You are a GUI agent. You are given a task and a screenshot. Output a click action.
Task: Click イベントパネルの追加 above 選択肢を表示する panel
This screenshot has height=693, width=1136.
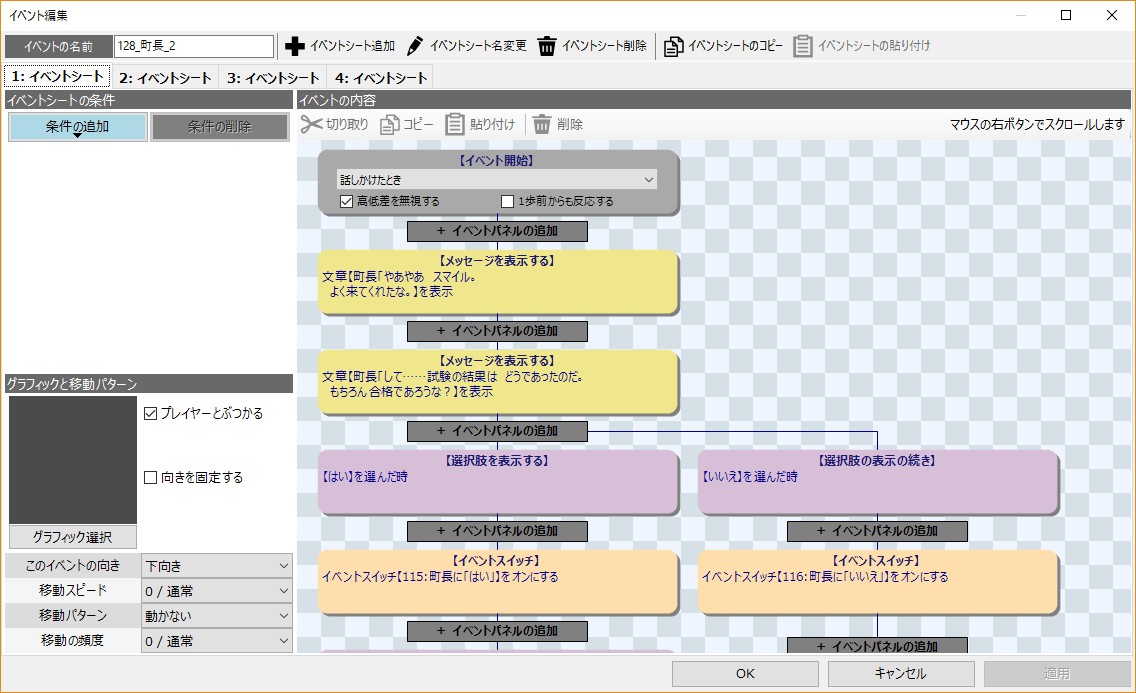click(x=497, y=431)
